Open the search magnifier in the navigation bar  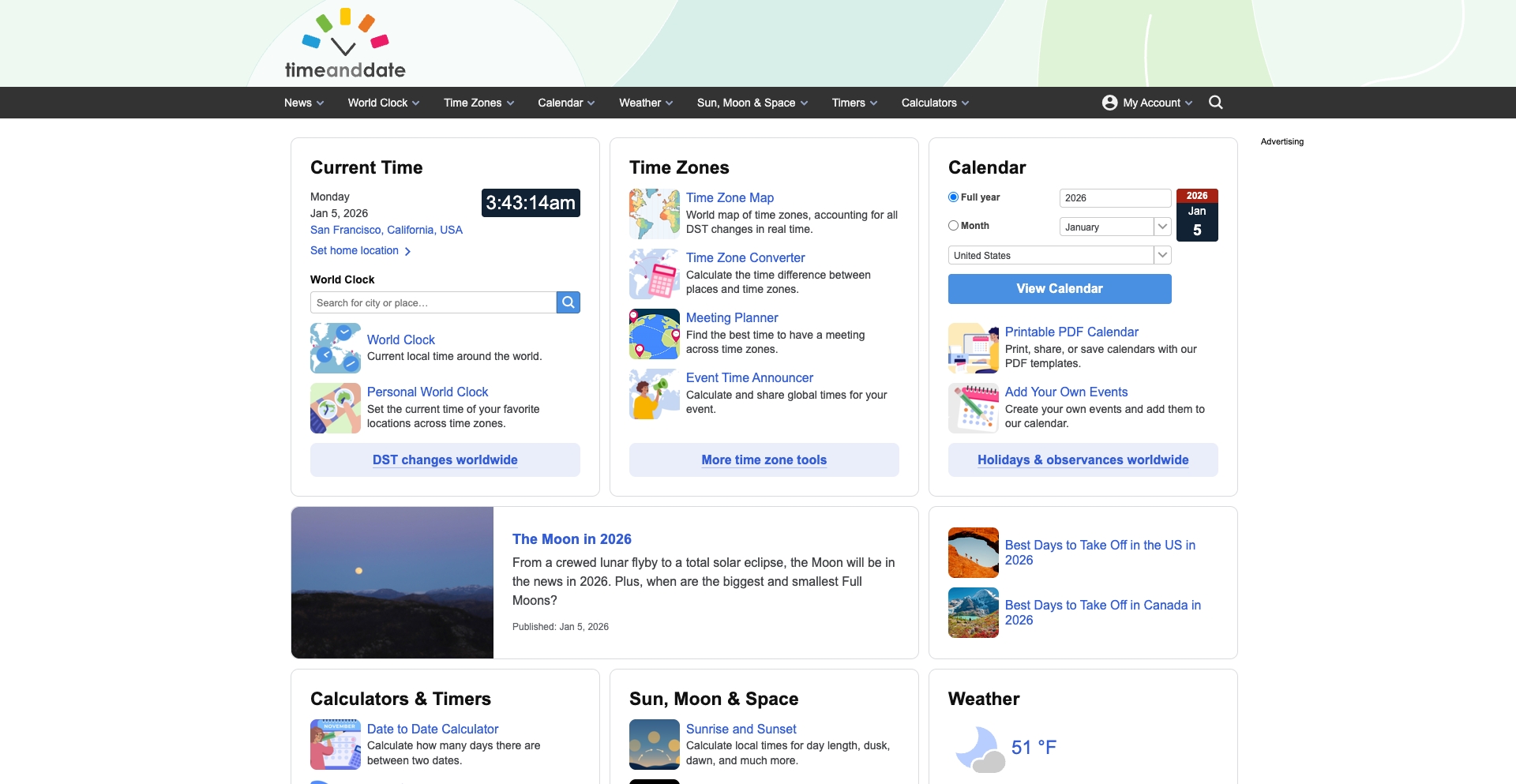point(1215,102)
